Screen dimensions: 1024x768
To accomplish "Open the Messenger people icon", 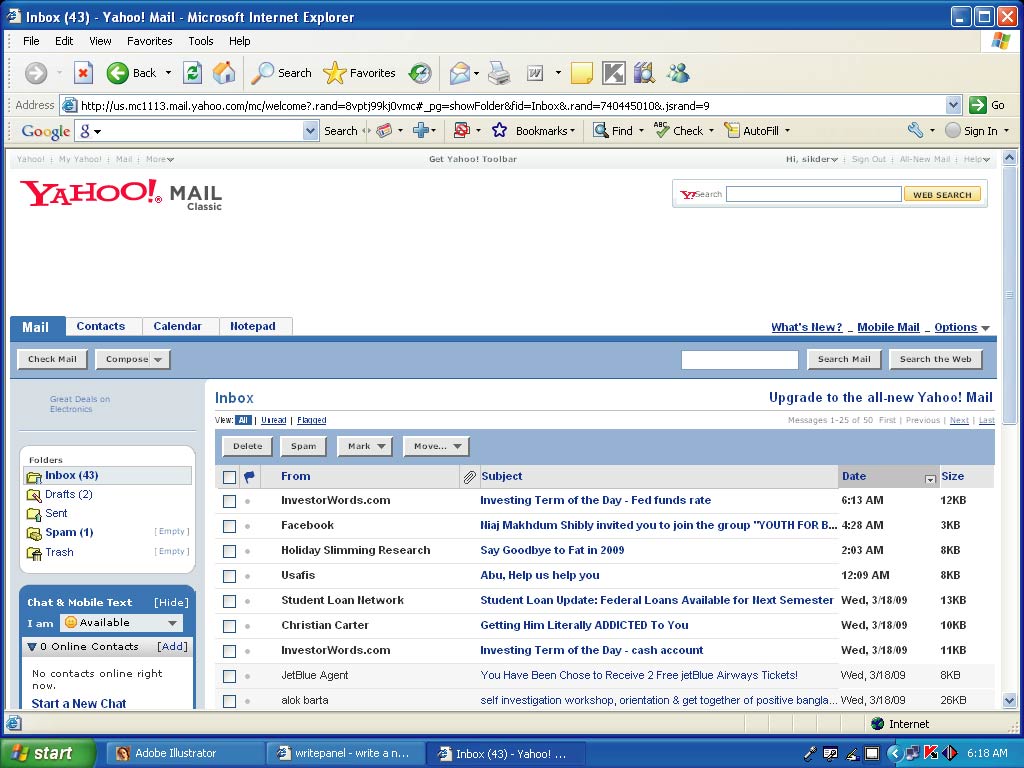I will pyautogui.click(x=678, y=73).
